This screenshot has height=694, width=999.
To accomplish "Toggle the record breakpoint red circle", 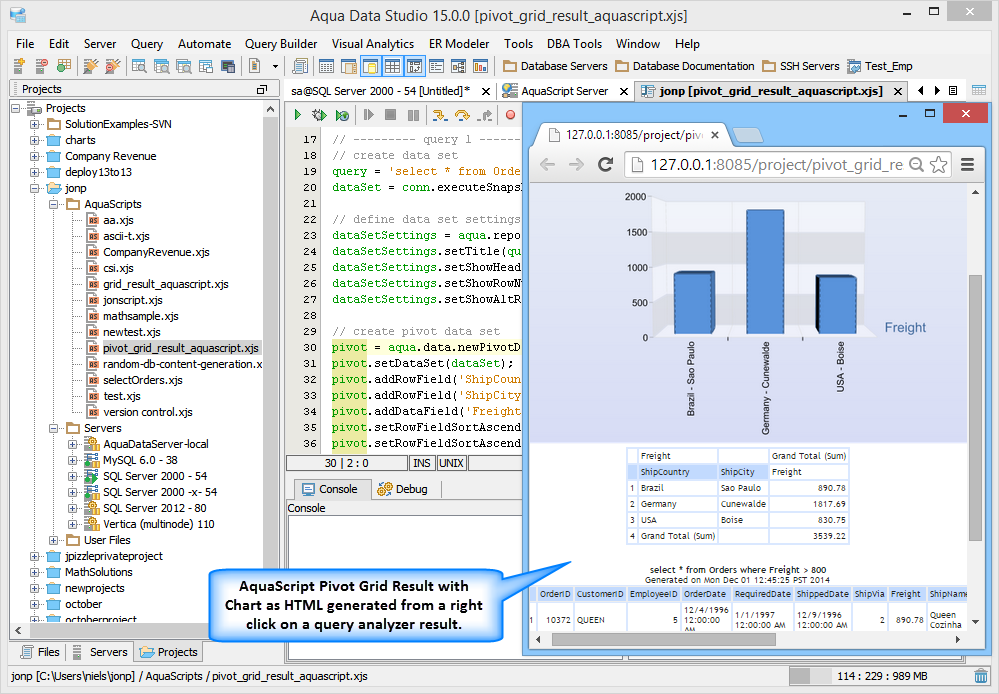I will tap(510, 115).
